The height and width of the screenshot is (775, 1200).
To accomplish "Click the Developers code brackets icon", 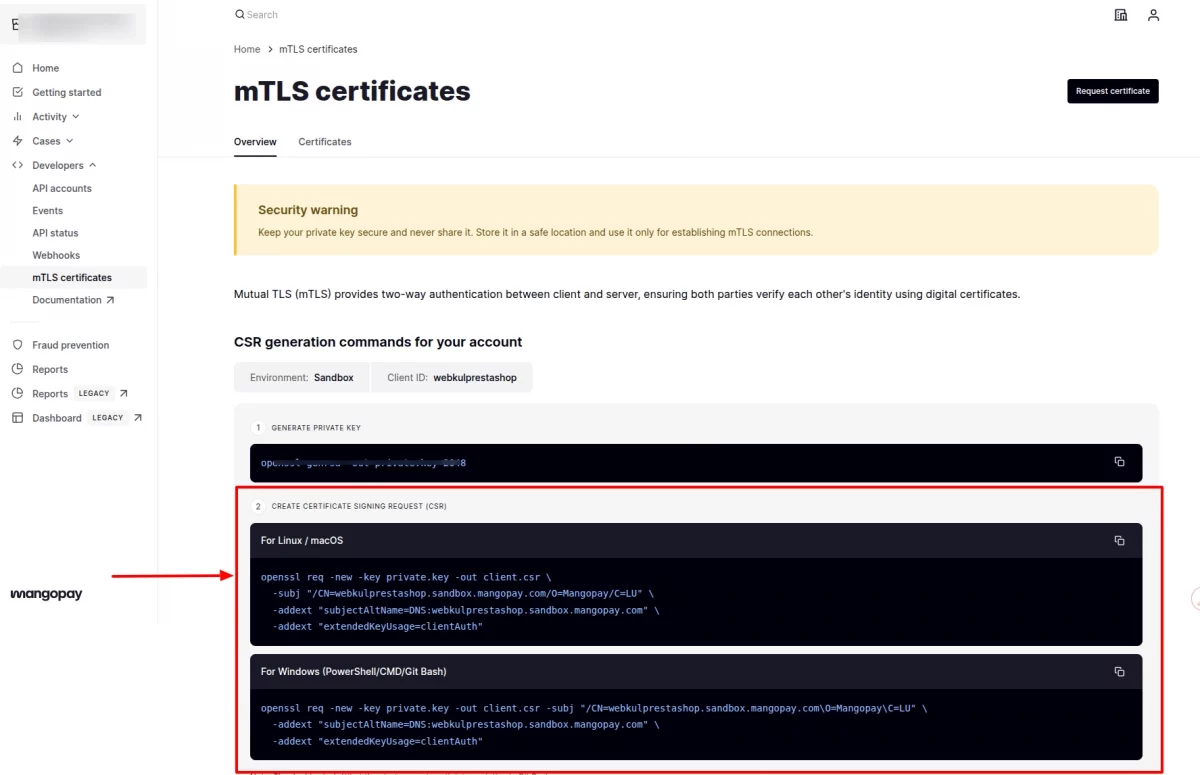I will point(17,165).
